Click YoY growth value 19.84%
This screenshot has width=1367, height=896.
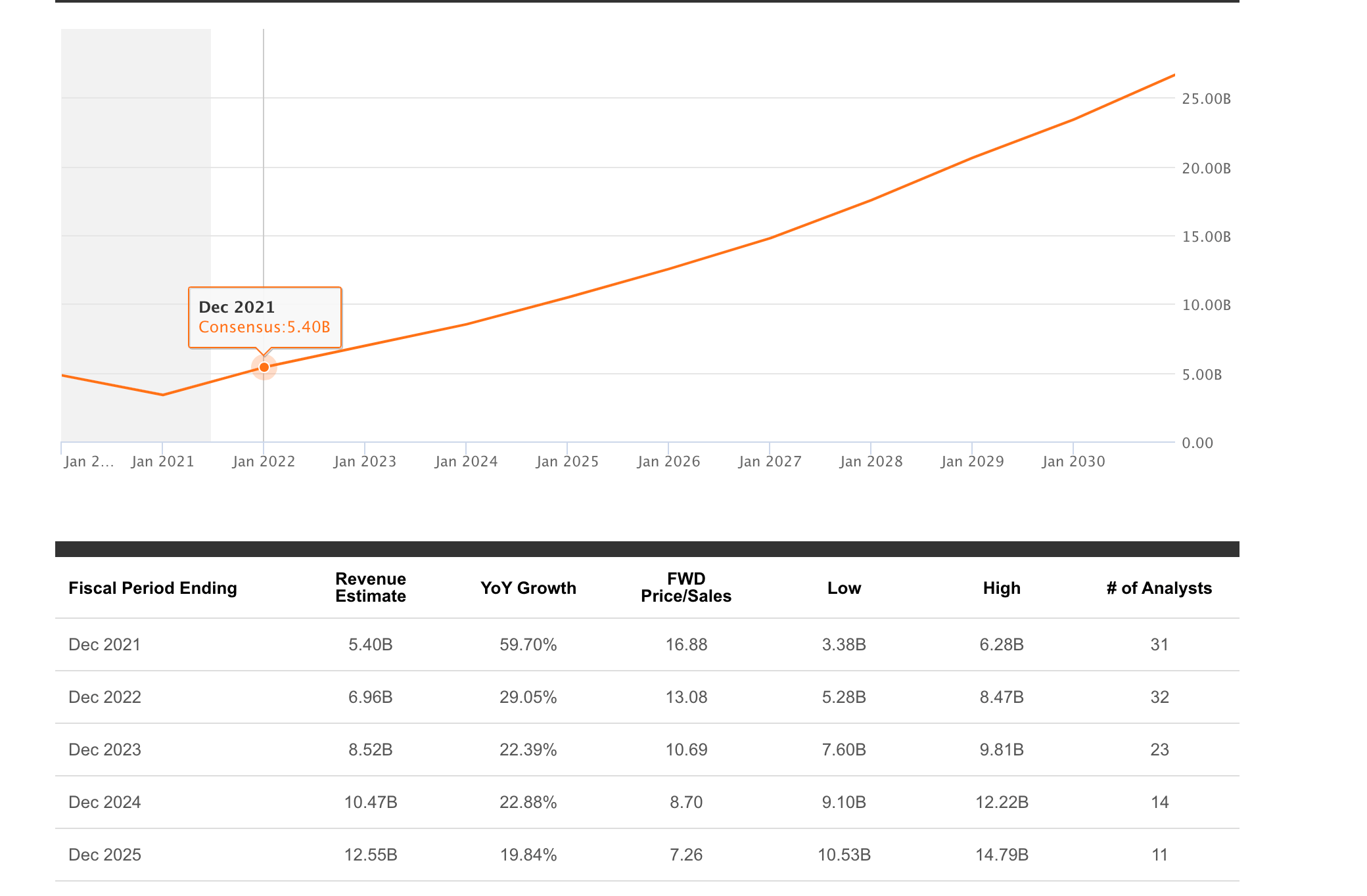tap(528, 855)
